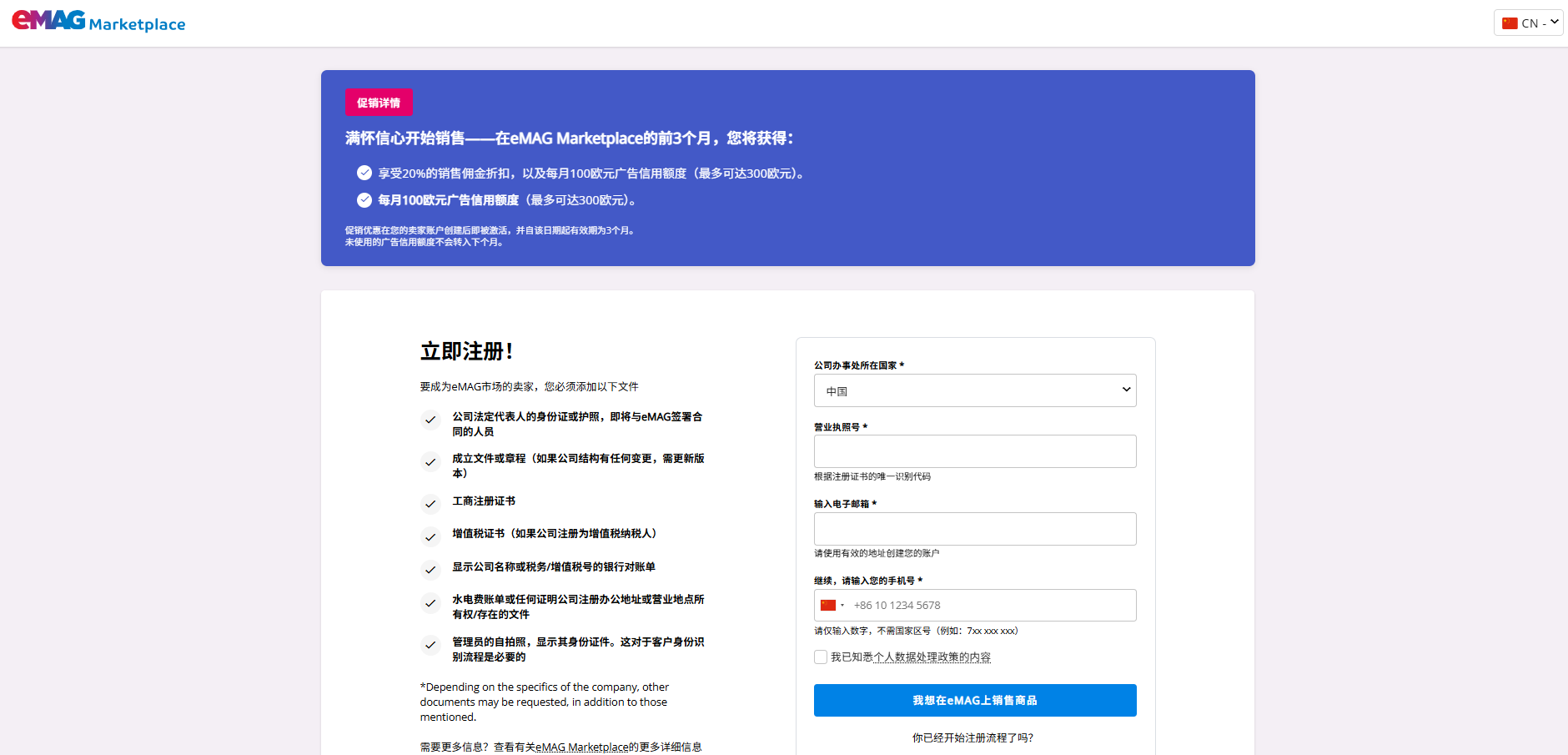Image resolution: width=1568 pixels, height=755 pixels.
Task: Focus the 输入电子邮箱 email field
Action: click(x=975, y=529)
